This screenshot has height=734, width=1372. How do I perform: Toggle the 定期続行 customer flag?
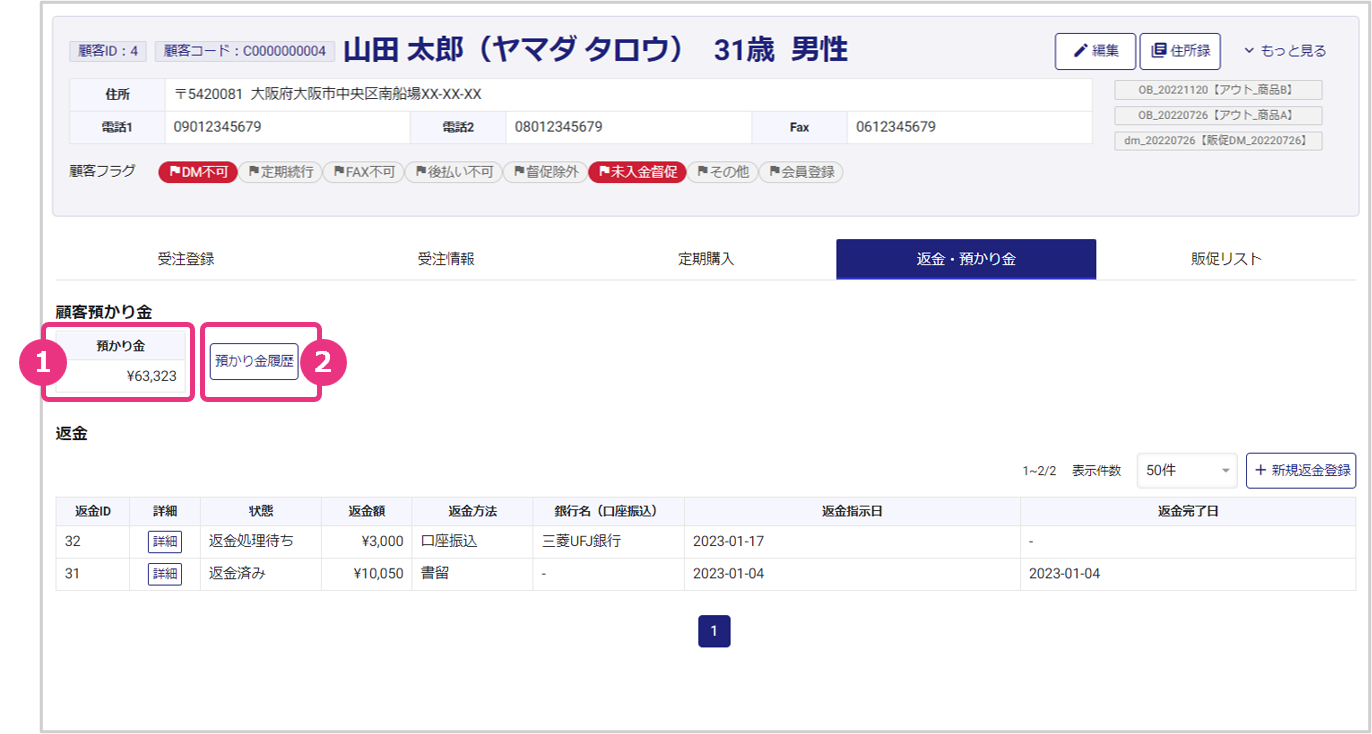[280, 172]
